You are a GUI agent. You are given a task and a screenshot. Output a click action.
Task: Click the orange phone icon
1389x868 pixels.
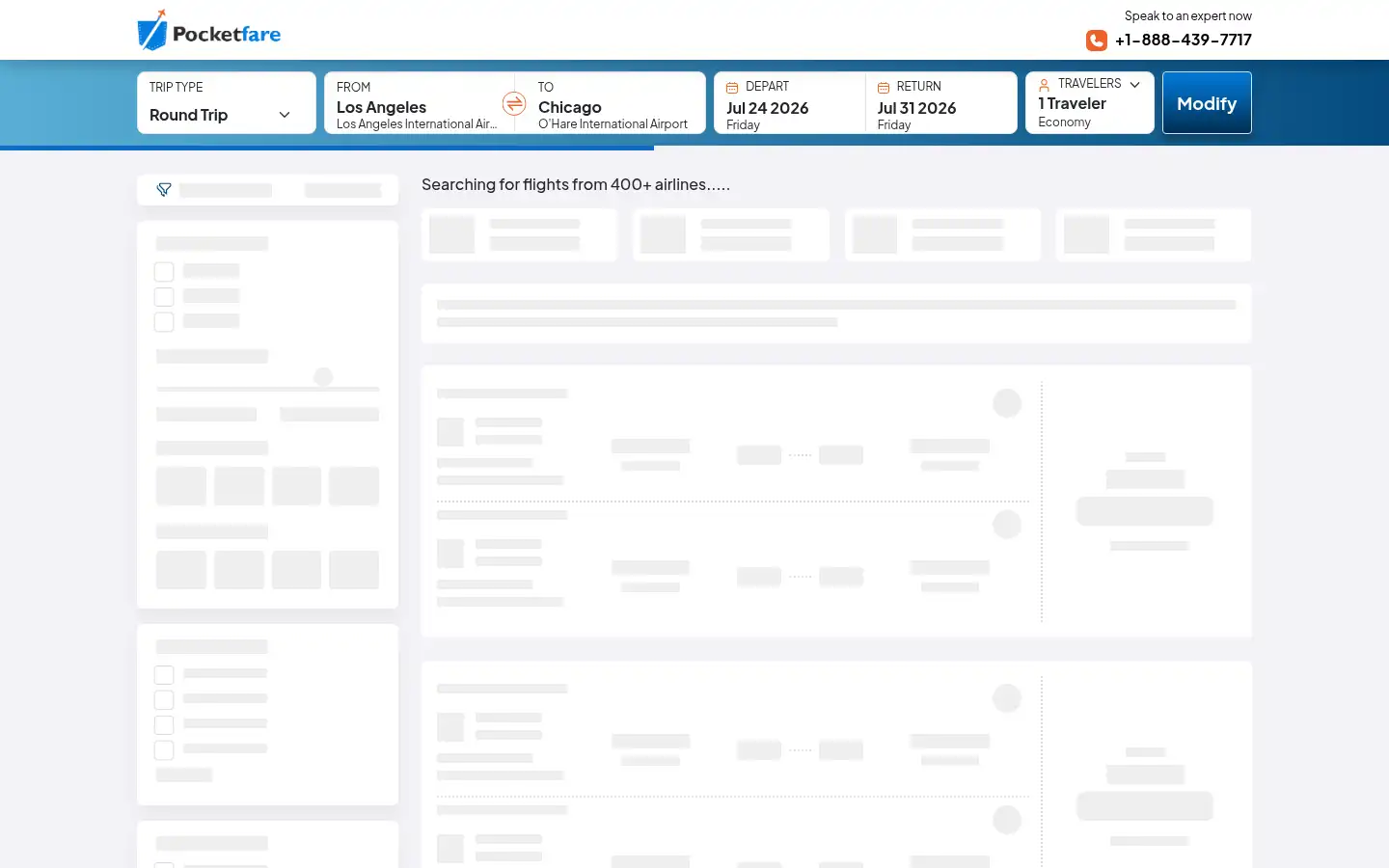coord(1096,41)
